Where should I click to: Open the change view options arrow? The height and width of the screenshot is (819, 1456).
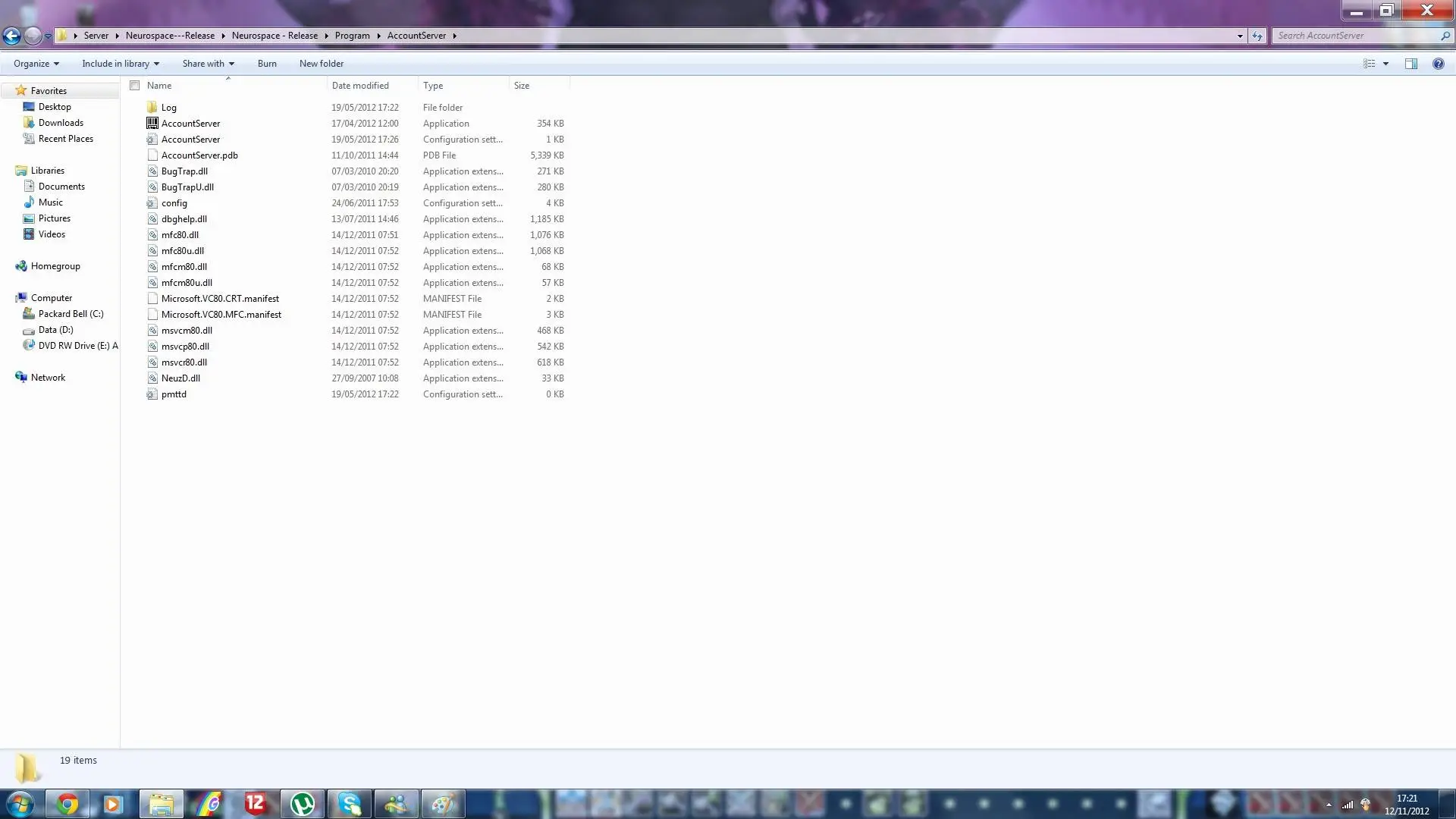coord(1385,64)
